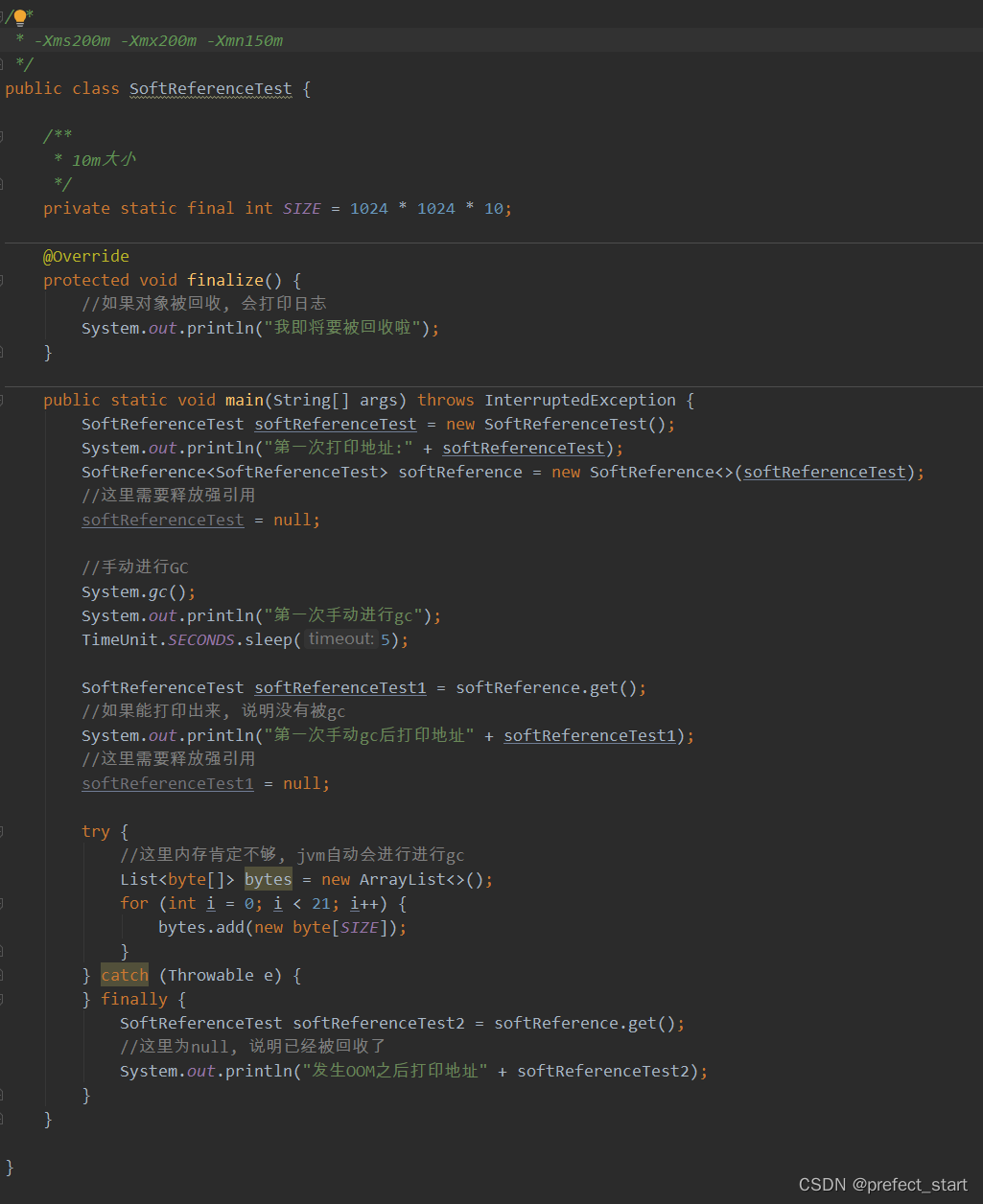The image size is (983, 1204).
Task: Click the finally keyword
Action: 134,999
